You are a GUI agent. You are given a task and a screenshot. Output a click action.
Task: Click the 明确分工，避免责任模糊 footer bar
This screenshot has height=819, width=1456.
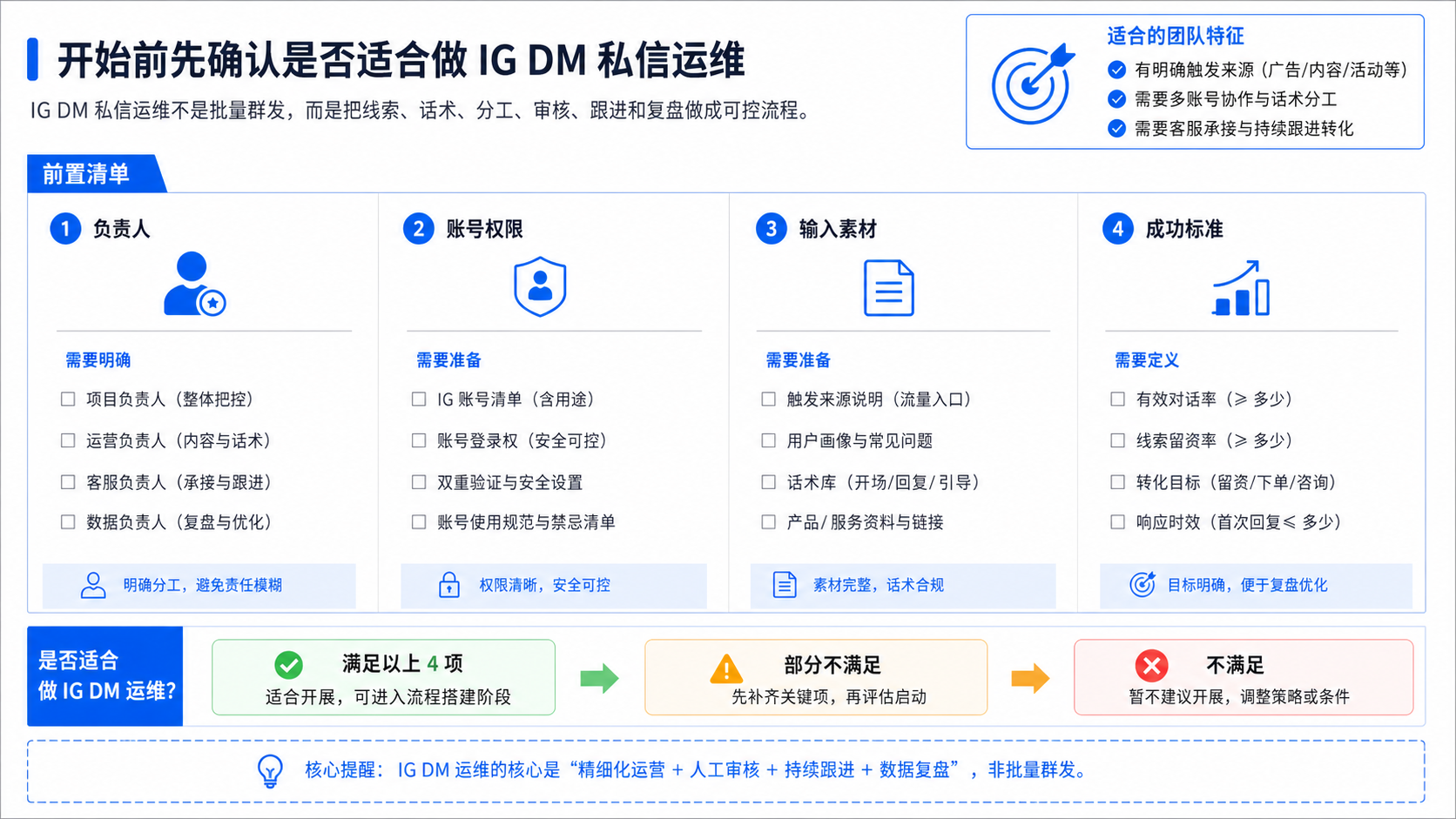pos(199,586)
